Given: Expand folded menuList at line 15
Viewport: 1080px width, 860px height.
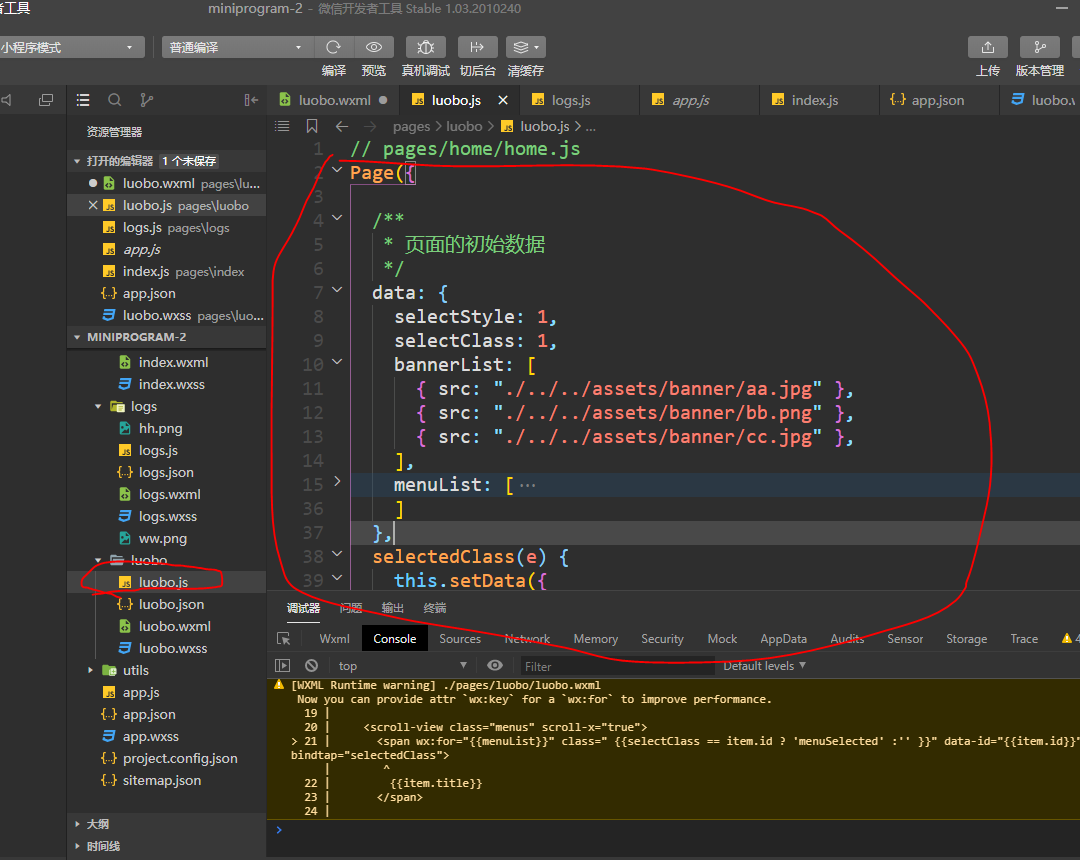Looking at the screenshot, I should click(337, 481).
